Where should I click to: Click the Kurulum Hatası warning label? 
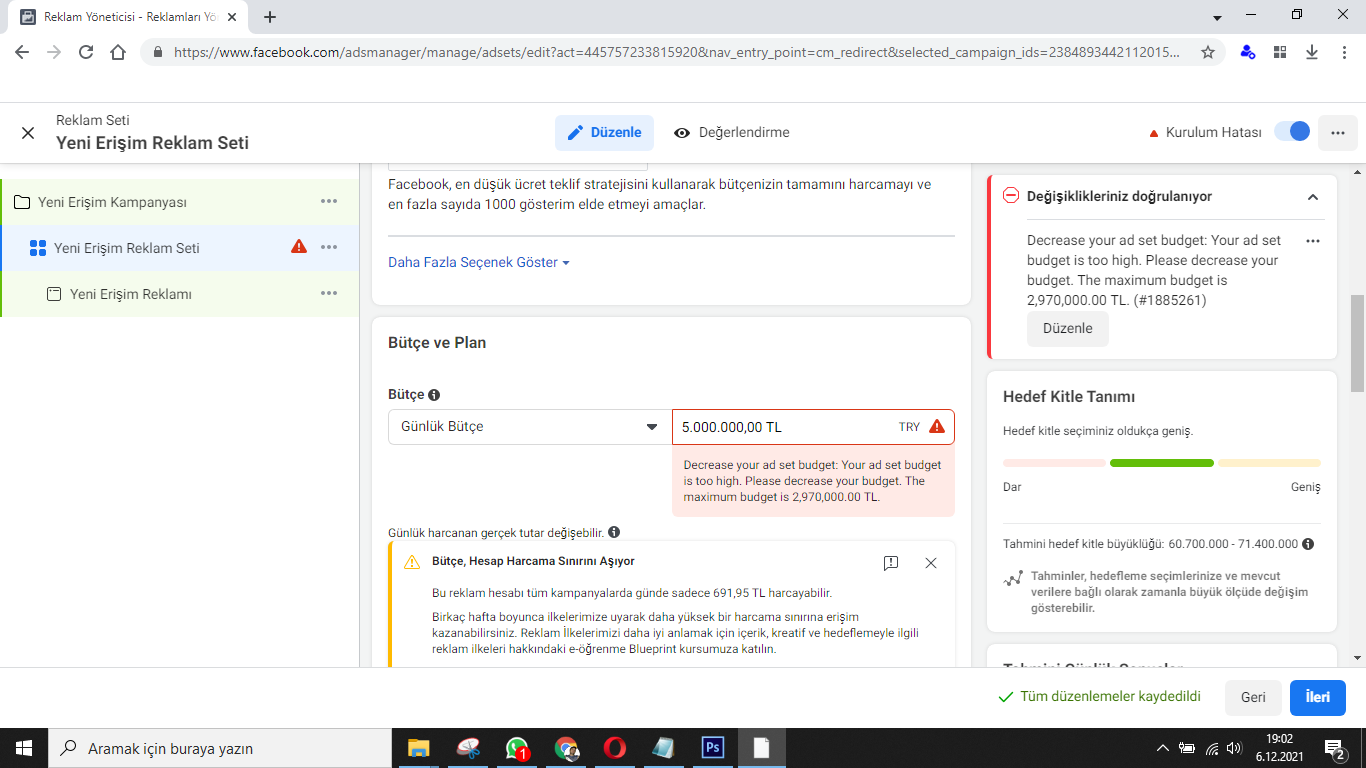(x=1204, y=132)
